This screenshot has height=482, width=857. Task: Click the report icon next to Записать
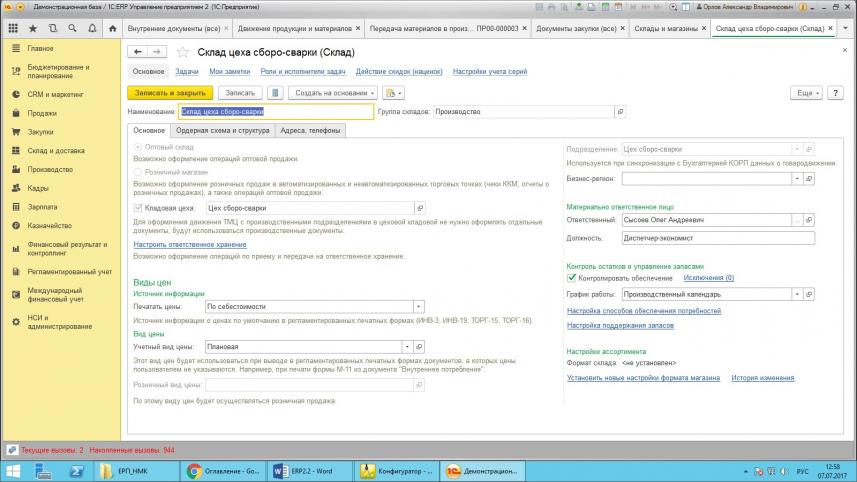point(275,93)
